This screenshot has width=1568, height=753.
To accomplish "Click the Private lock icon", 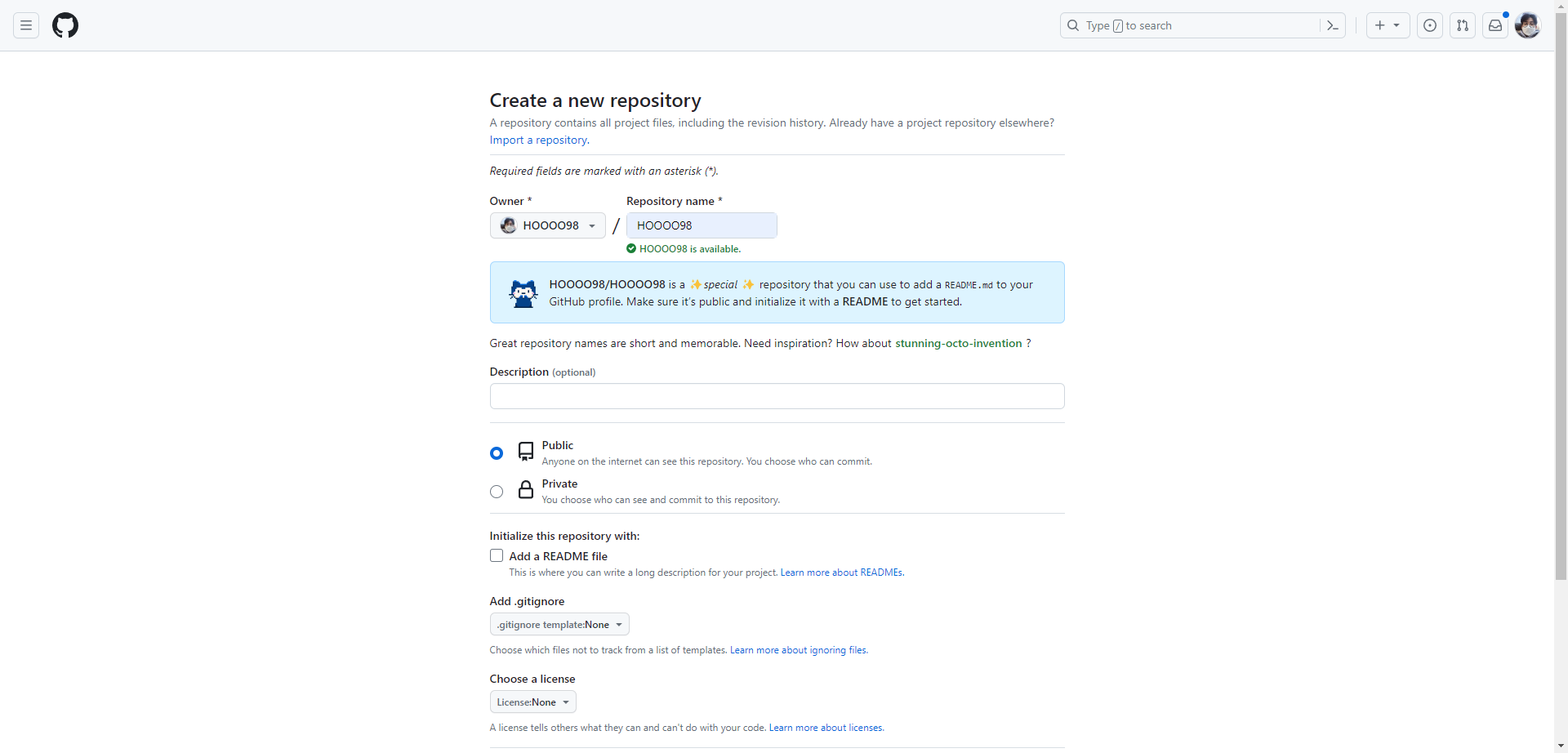I will [x=526, y=490].
